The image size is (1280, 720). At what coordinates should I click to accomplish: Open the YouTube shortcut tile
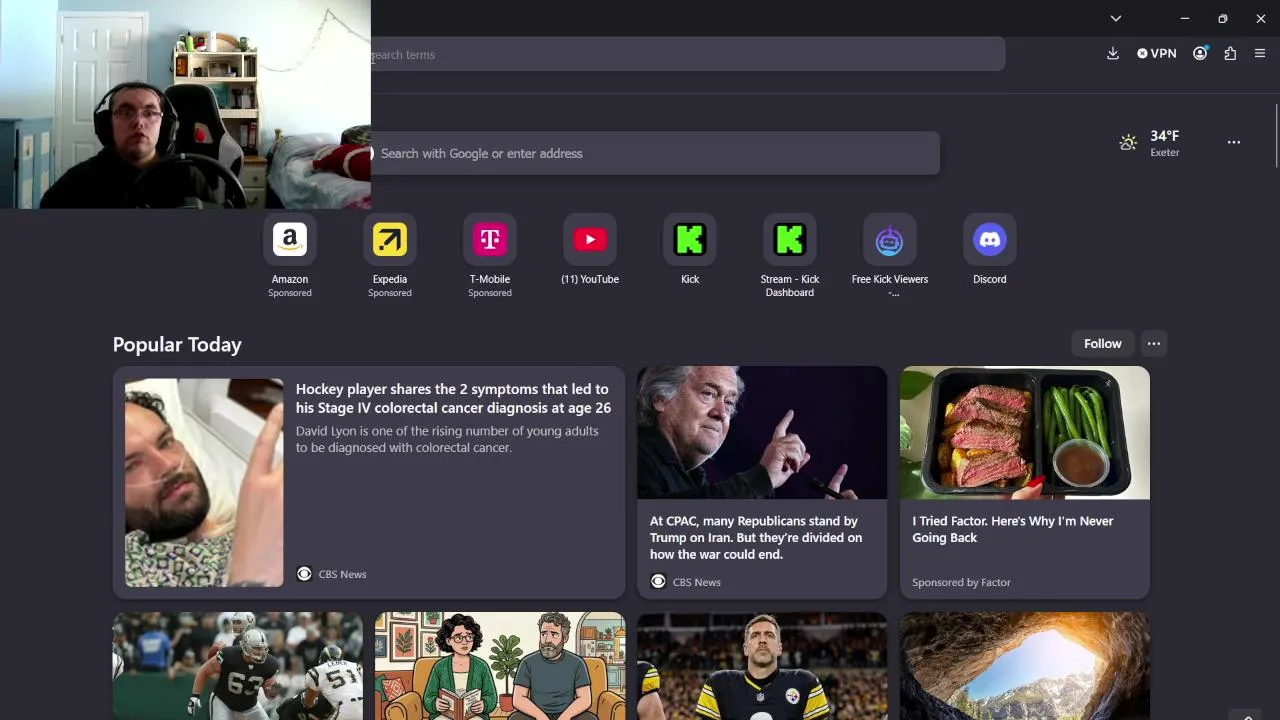[590, 240]
